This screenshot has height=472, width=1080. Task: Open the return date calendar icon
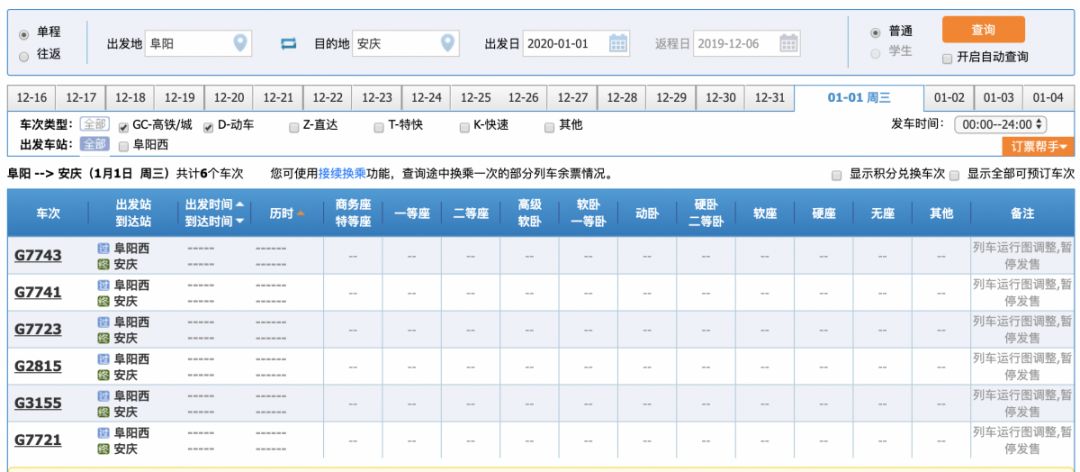(x=789, y=43)
